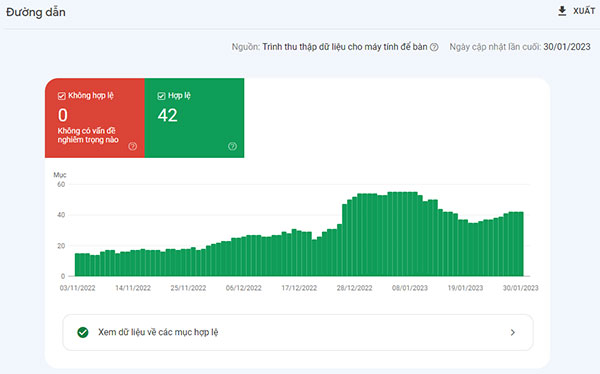Image resolution: width=600 pixels, height=374 pixels.
Task: Click the chart bar above 28/12/2022
Action: tap(355, 236)
